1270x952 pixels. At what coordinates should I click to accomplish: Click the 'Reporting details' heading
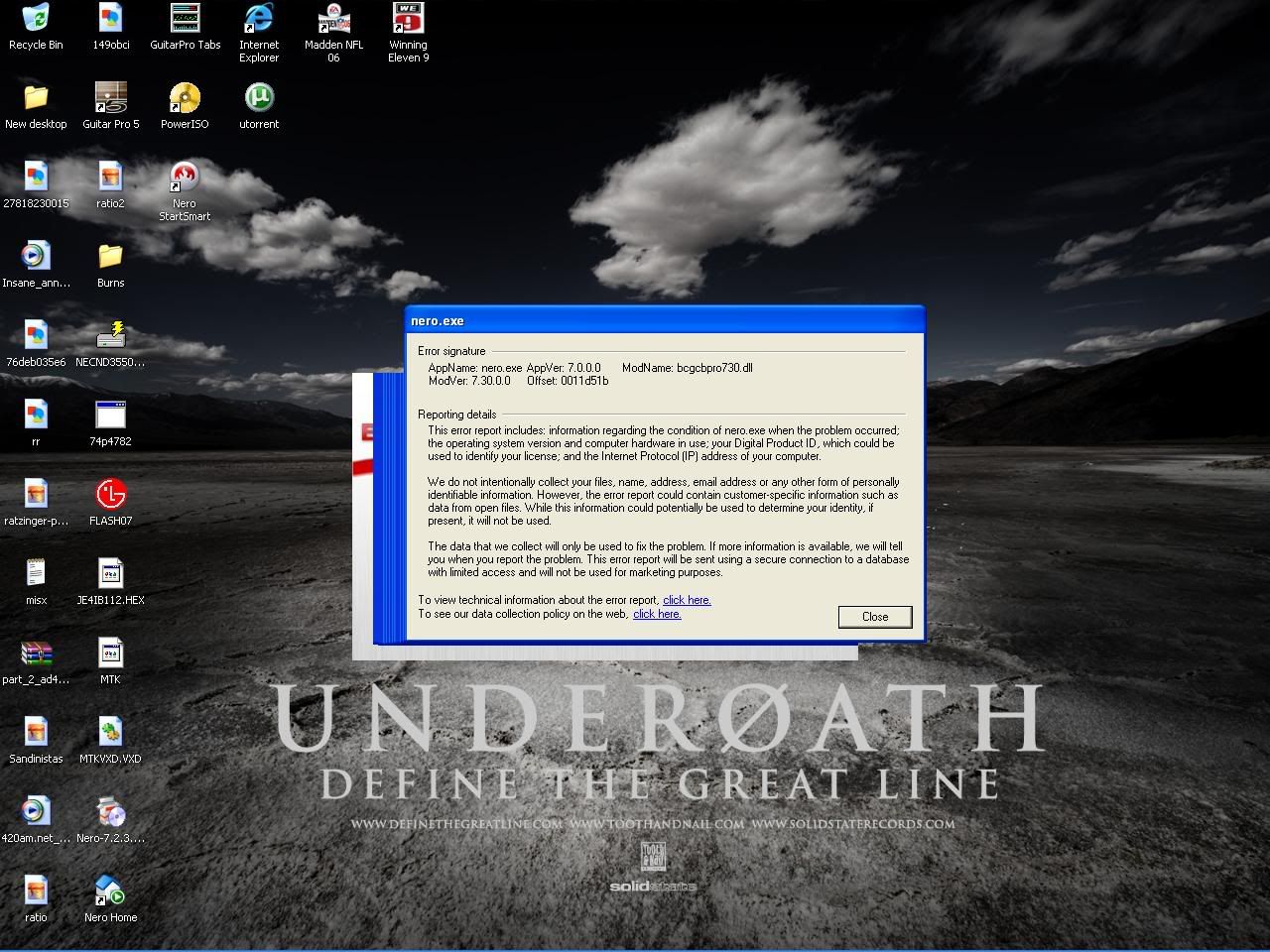click(x=457, y=415)
